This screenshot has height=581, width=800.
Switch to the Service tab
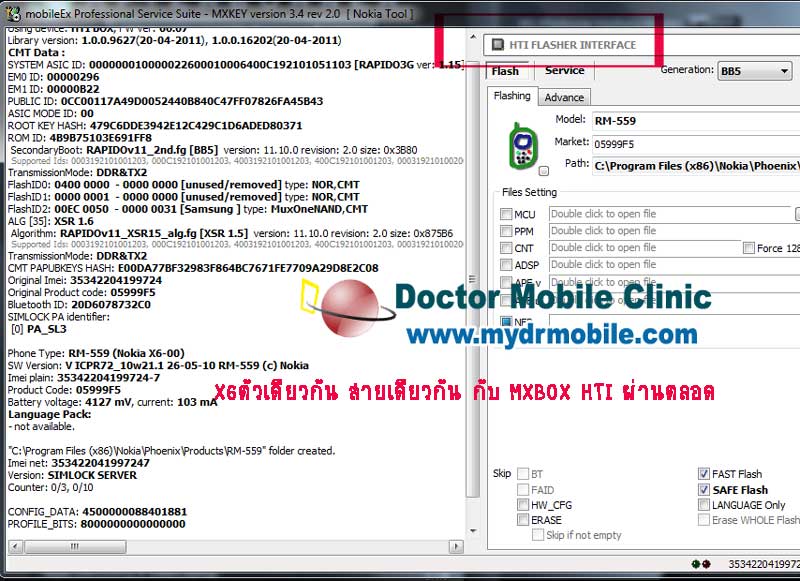pyautogui.click(x=564, y=70)
